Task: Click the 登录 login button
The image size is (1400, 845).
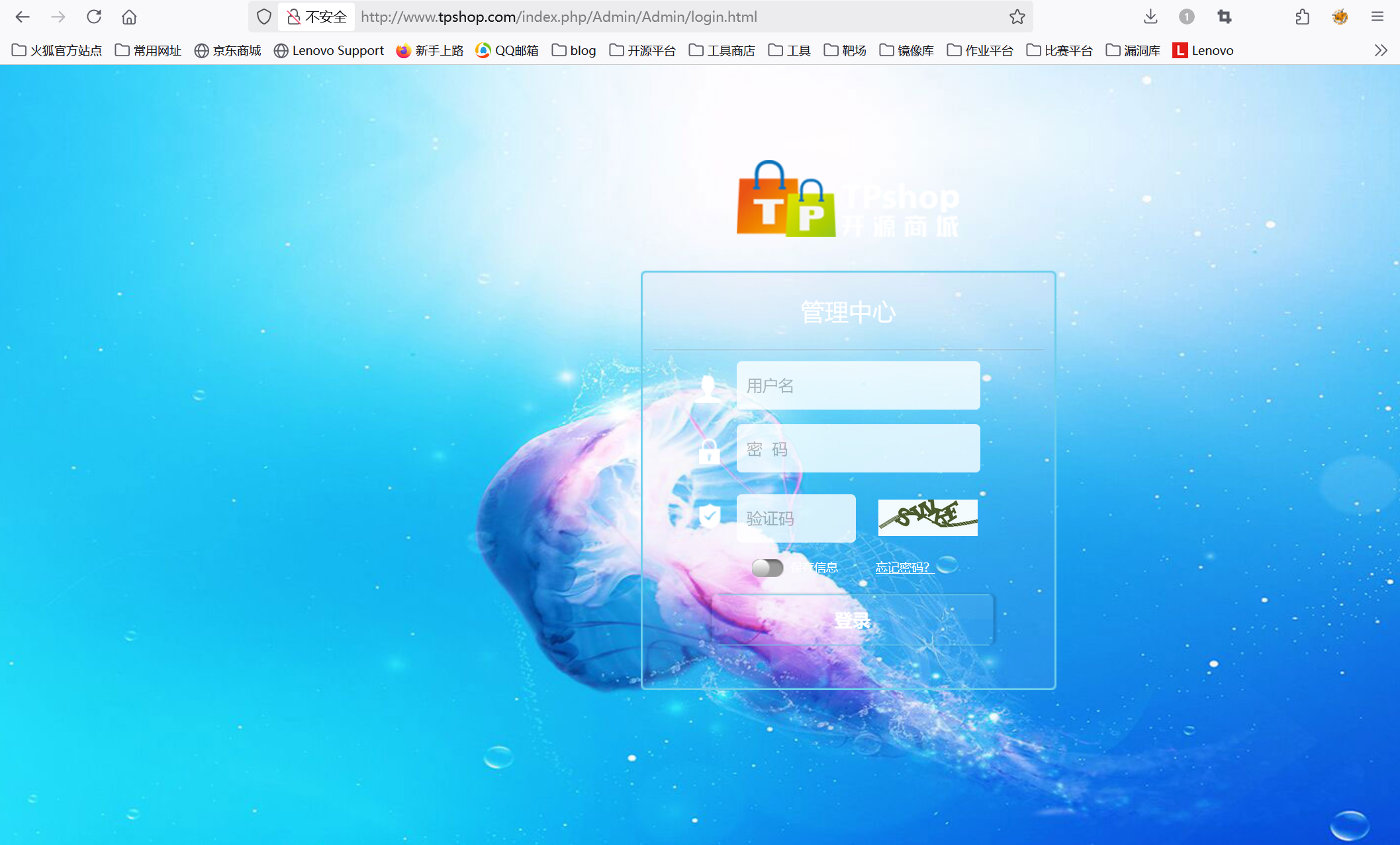Action: click(853, 620)
